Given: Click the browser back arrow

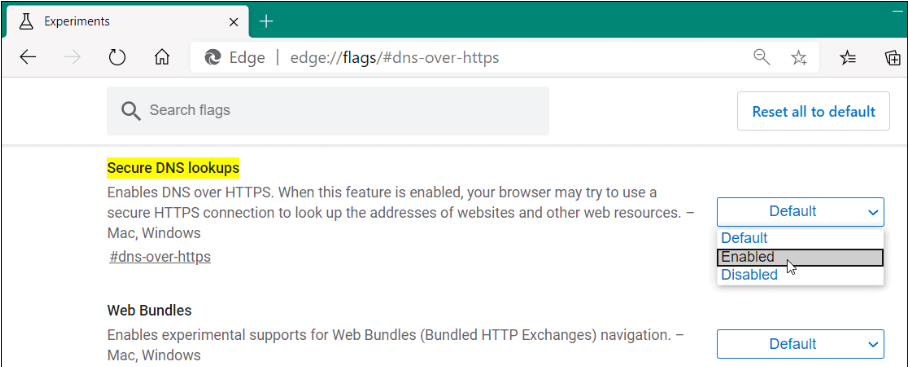Looking at the screenshot, I should click(28, 57).
